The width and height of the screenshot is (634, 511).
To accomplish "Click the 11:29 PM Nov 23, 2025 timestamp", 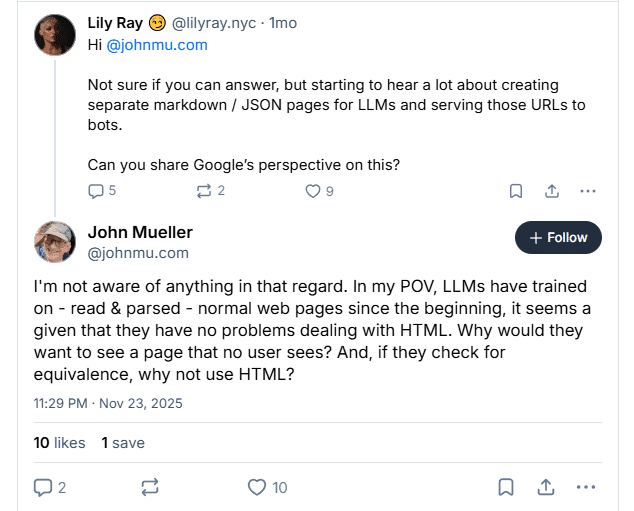I will 108,404.
